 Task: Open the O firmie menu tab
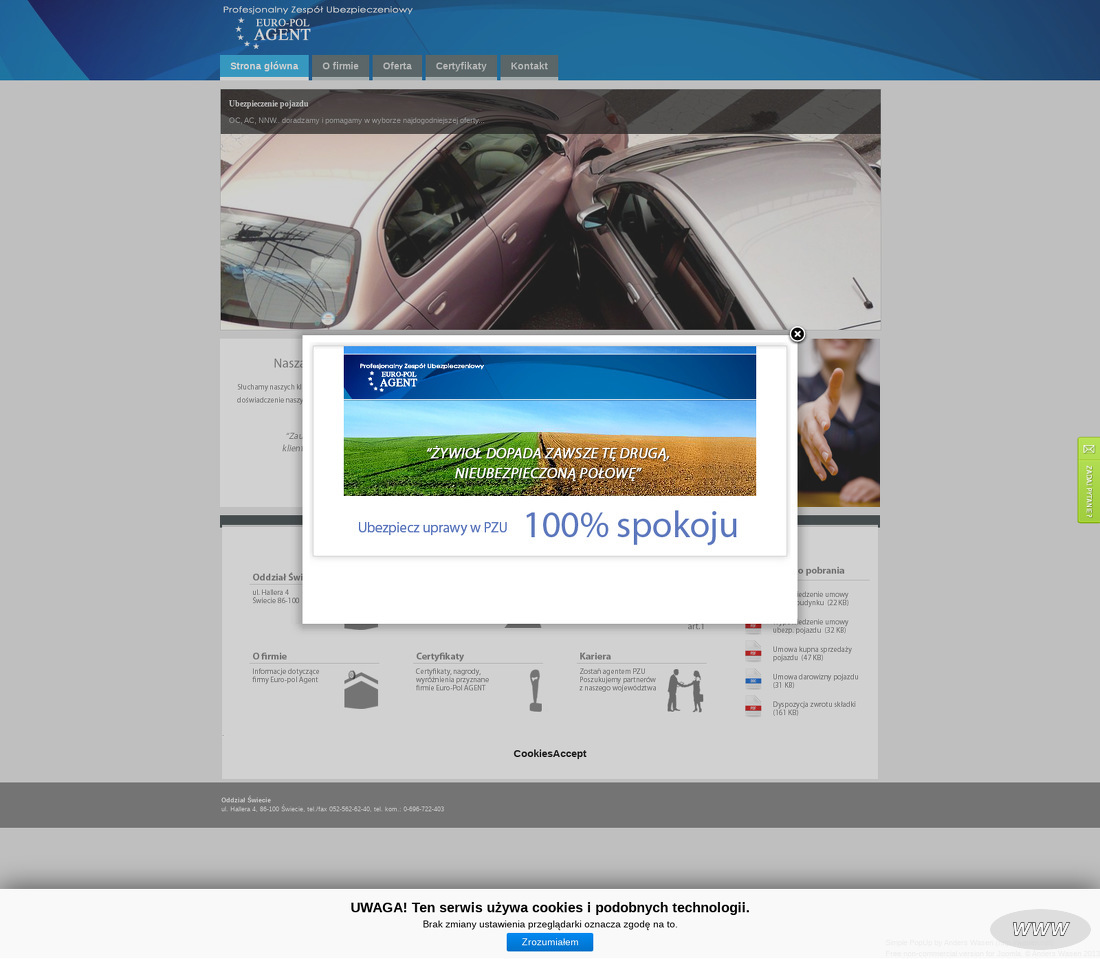coord(340,67)
